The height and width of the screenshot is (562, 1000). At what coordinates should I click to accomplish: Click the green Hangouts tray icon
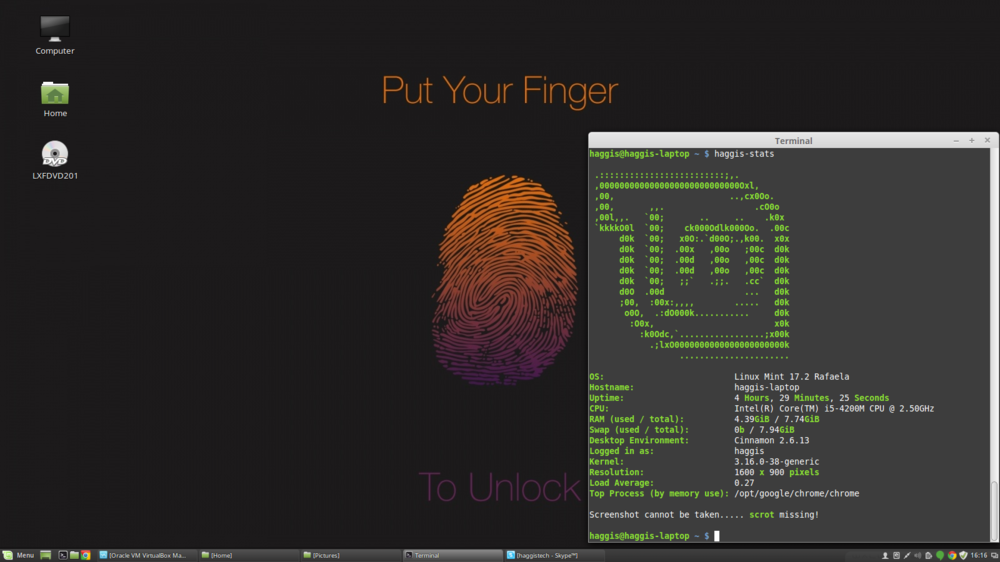[940, 556]
